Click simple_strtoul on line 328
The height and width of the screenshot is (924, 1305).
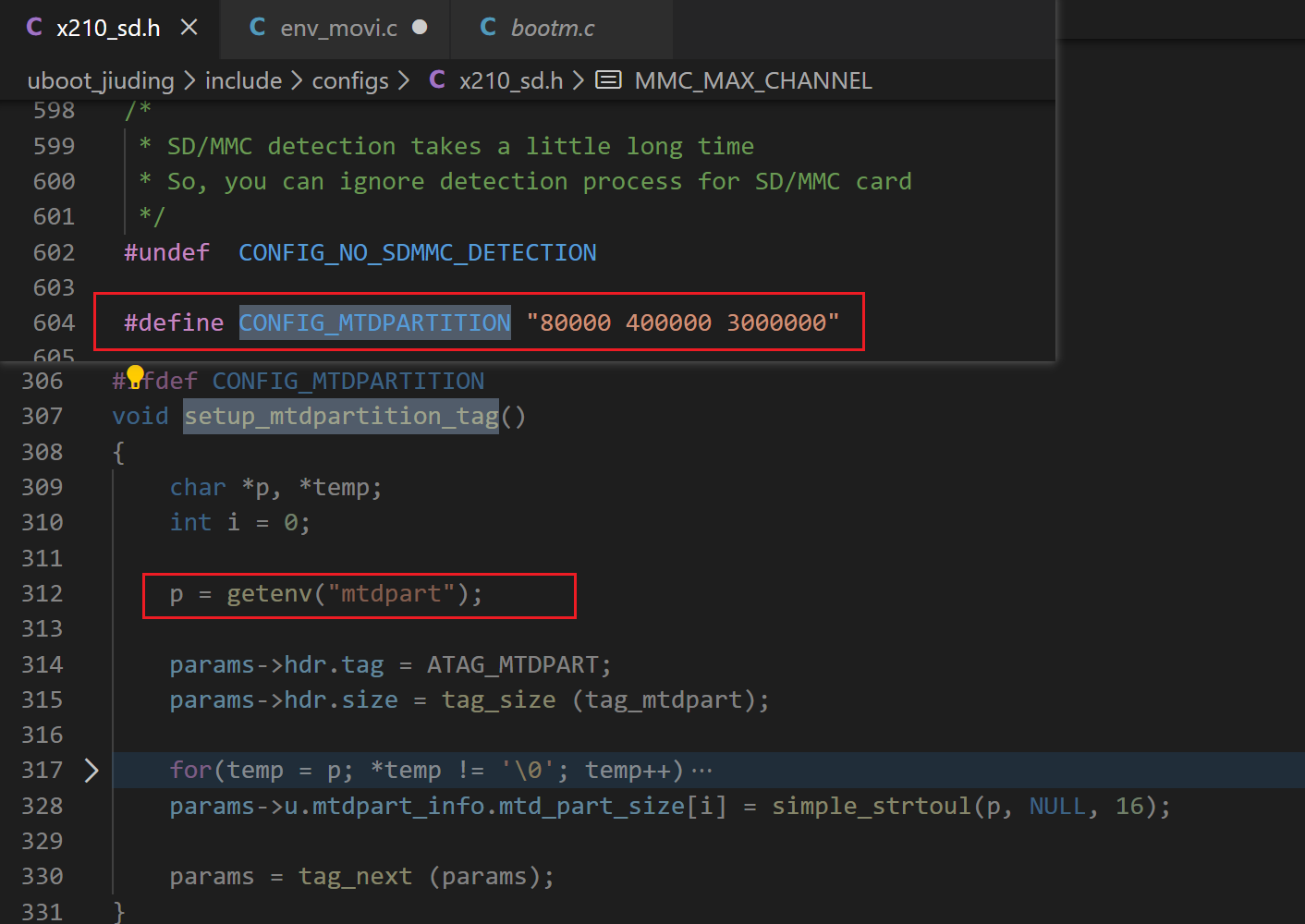[872, 806]
